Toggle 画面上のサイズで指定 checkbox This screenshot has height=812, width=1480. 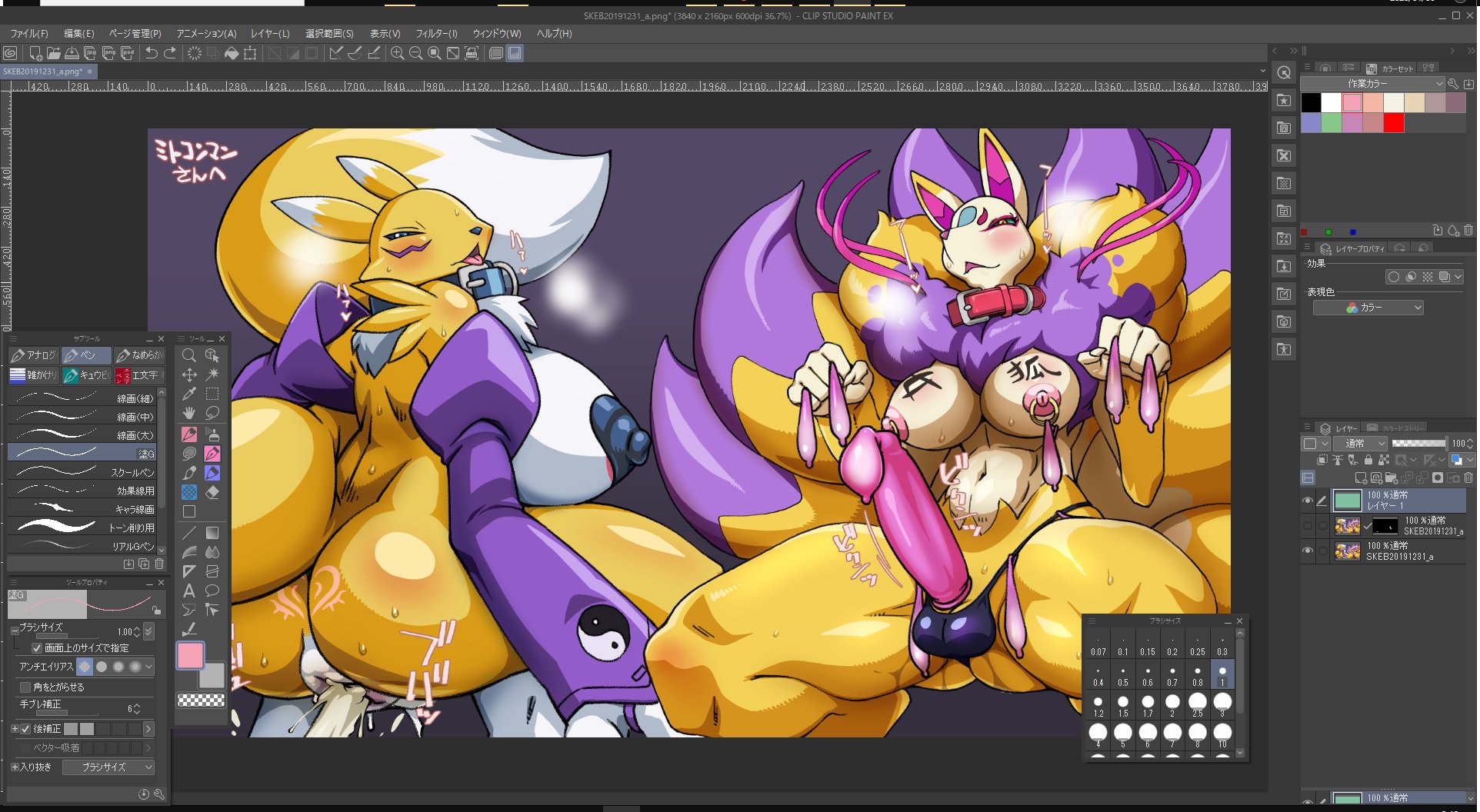37,648
